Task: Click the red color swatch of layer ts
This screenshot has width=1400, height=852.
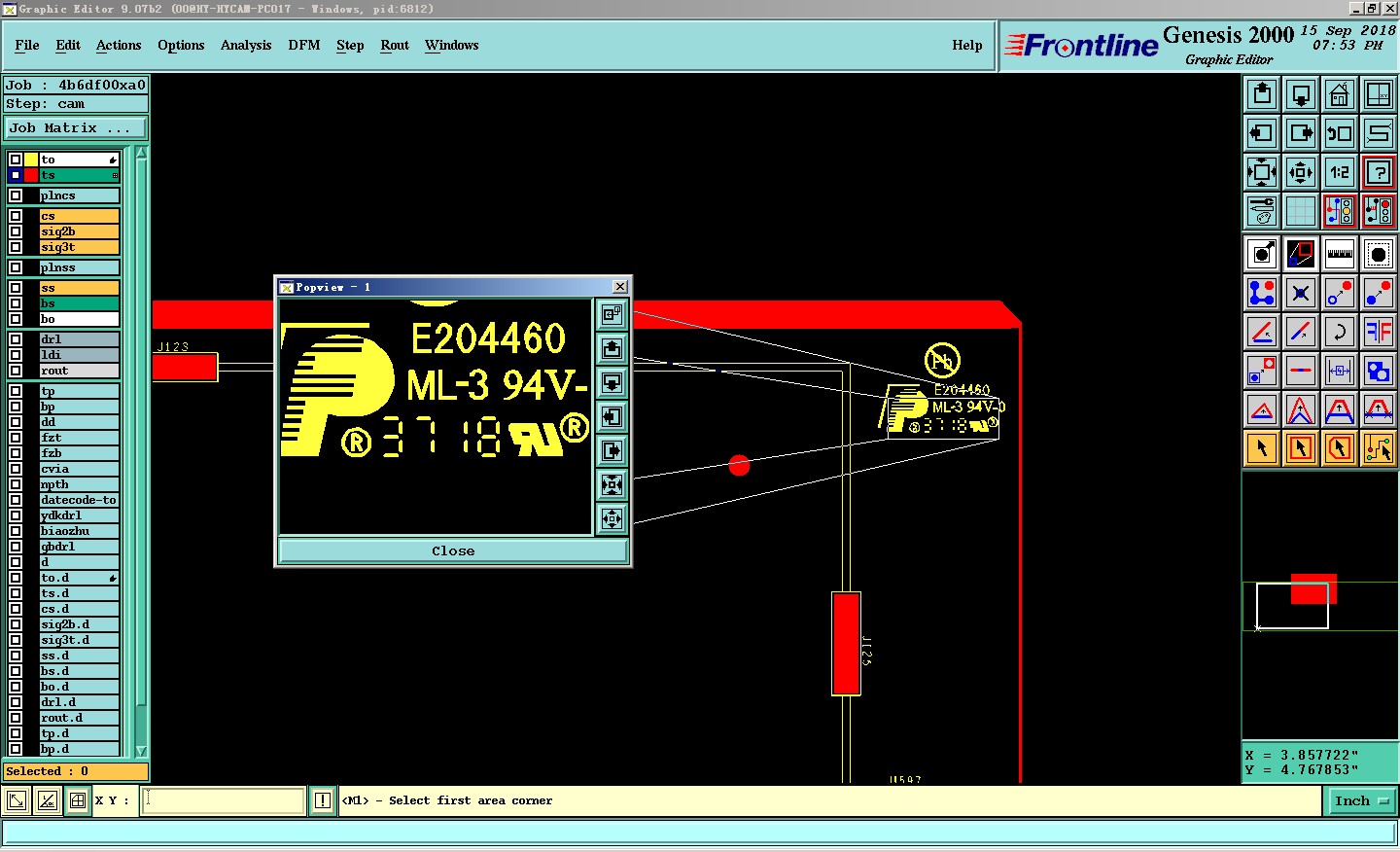Action: click(x=31, y=175)
